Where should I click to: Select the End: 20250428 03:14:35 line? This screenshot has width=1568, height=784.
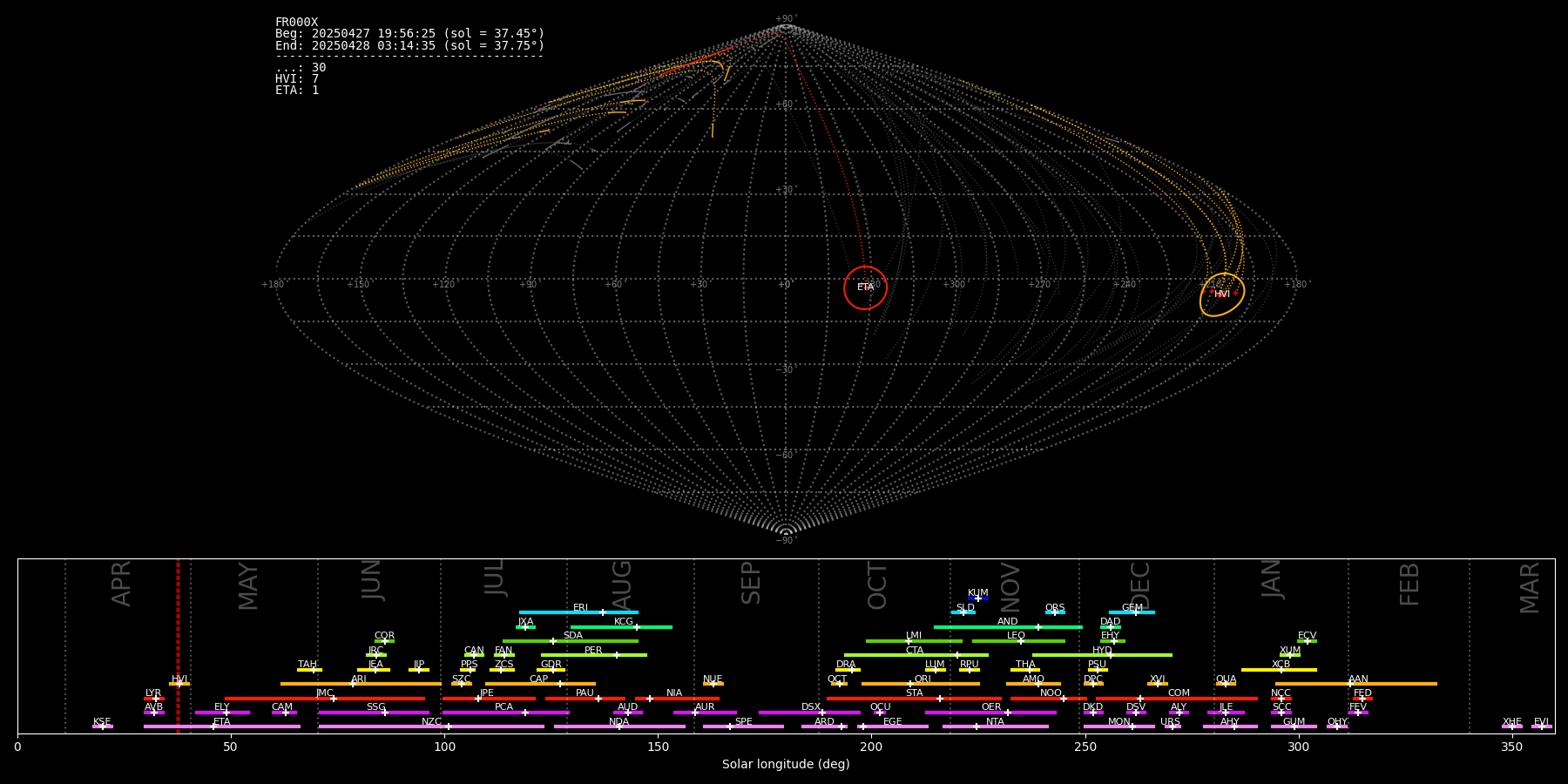coord(409,45)
